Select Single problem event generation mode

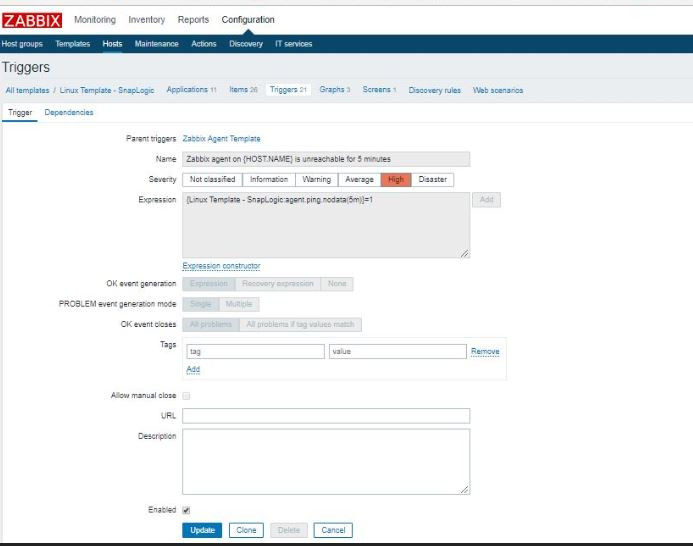click(201, 304)
